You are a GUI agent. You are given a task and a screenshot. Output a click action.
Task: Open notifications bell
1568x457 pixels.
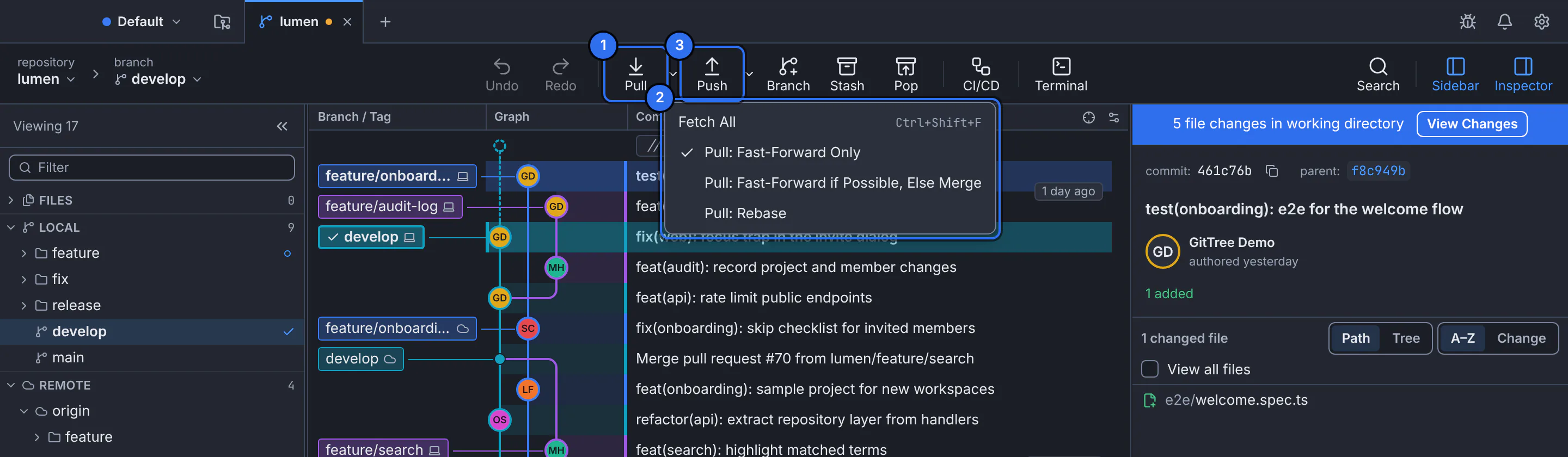[1504, 22]
